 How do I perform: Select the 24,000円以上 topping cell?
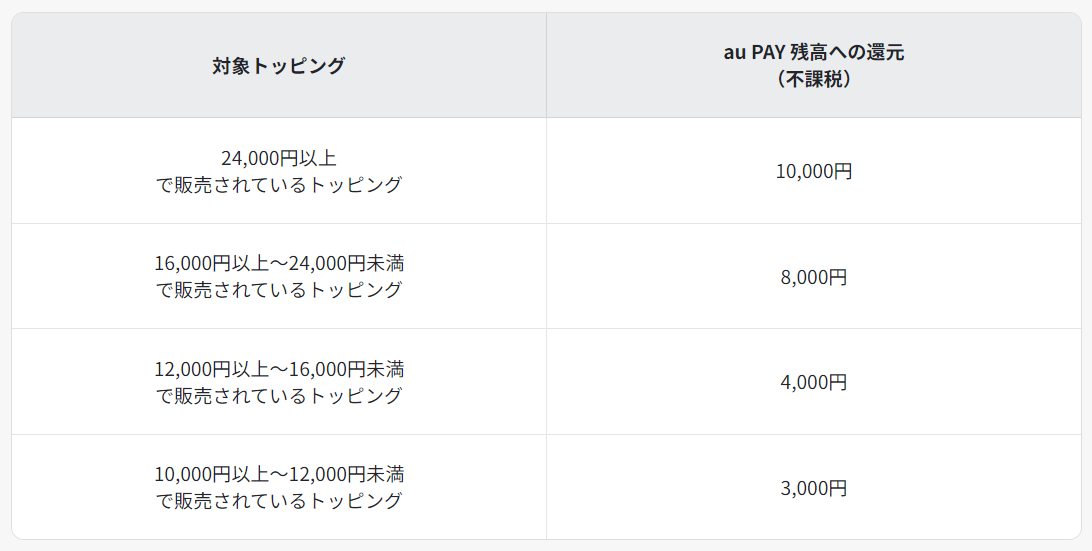(279, 171)
